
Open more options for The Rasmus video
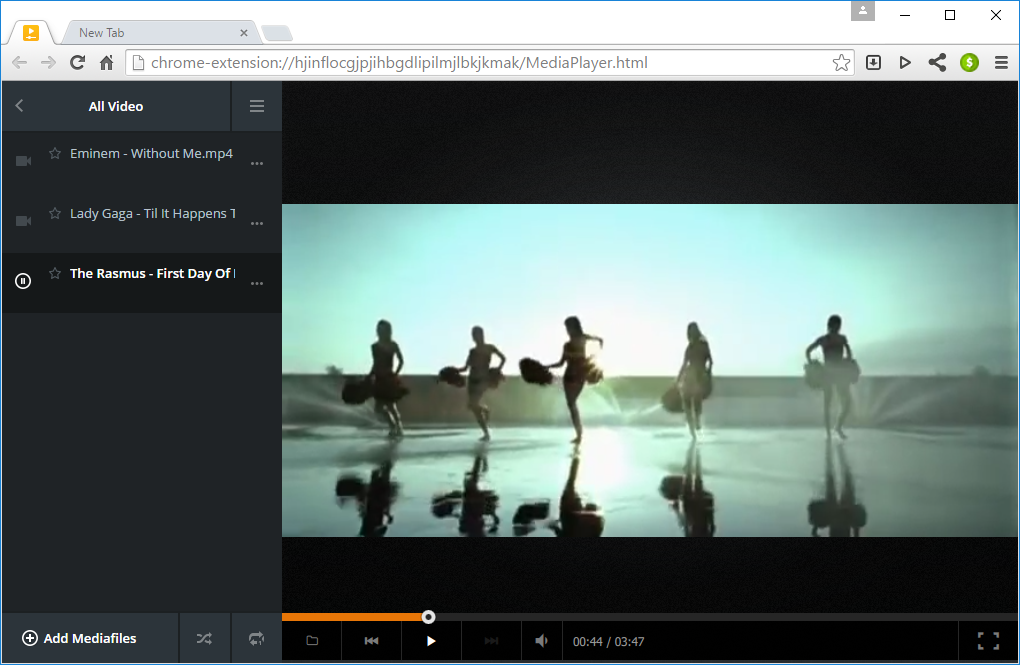[257, 284]
